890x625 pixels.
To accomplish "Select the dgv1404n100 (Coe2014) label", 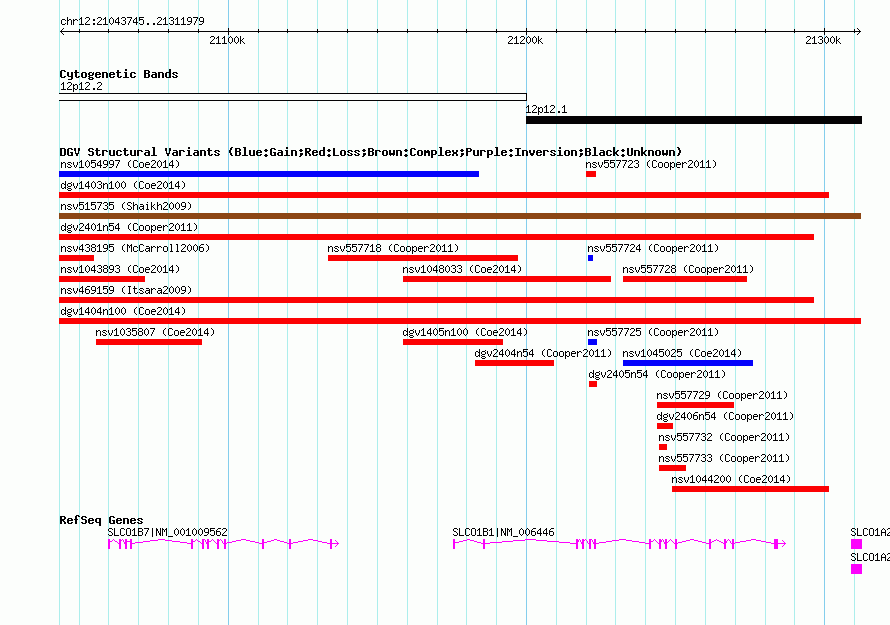I will coord(123,311).
